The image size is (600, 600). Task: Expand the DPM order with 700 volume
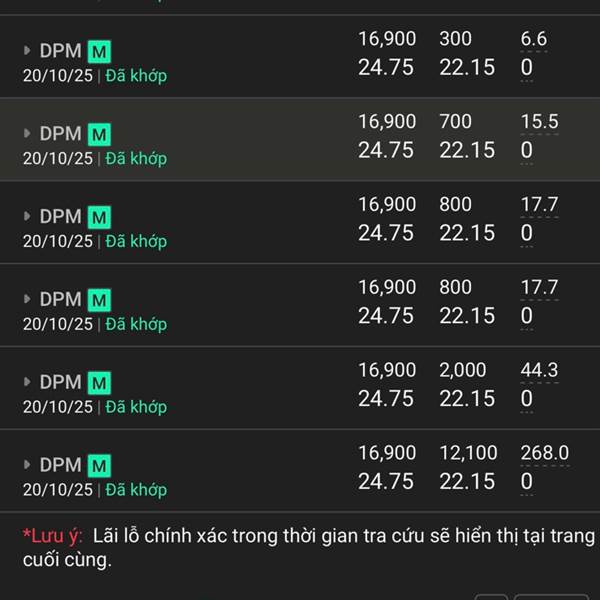tap(27, 133)
